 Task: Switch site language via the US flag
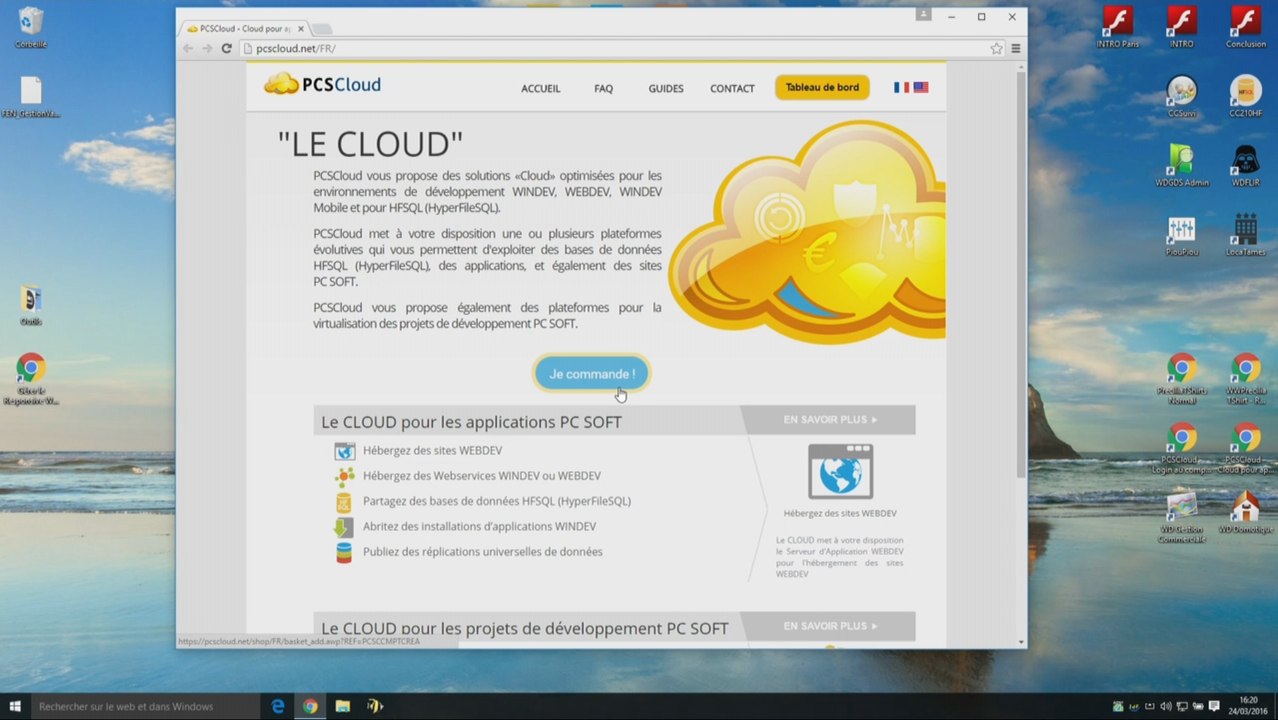point(921,88)
